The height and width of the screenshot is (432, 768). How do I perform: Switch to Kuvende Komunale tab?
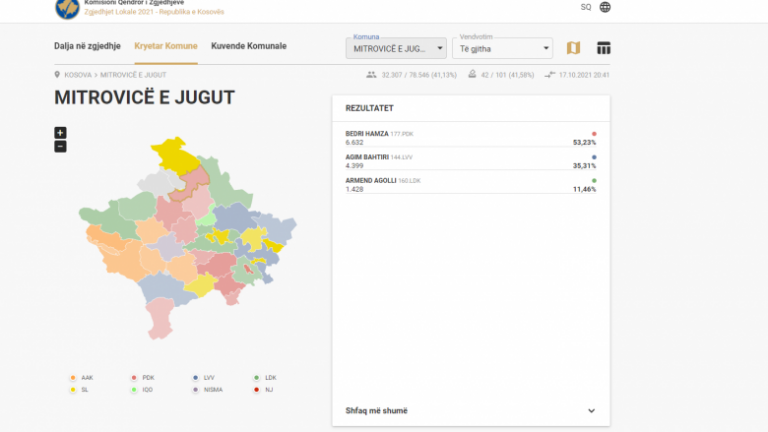click(x=248, y=46)
